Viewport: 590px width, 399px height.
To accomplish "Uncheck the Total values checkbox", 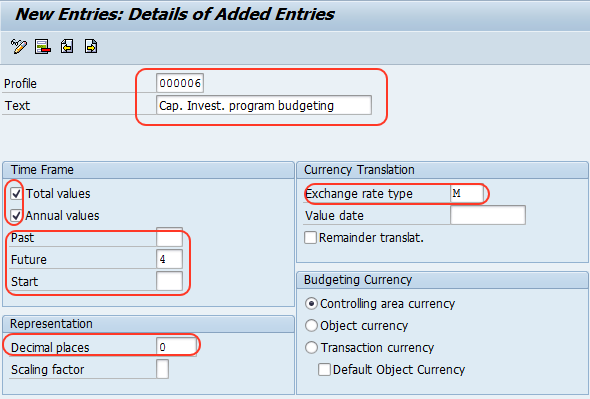I will 16,194.
